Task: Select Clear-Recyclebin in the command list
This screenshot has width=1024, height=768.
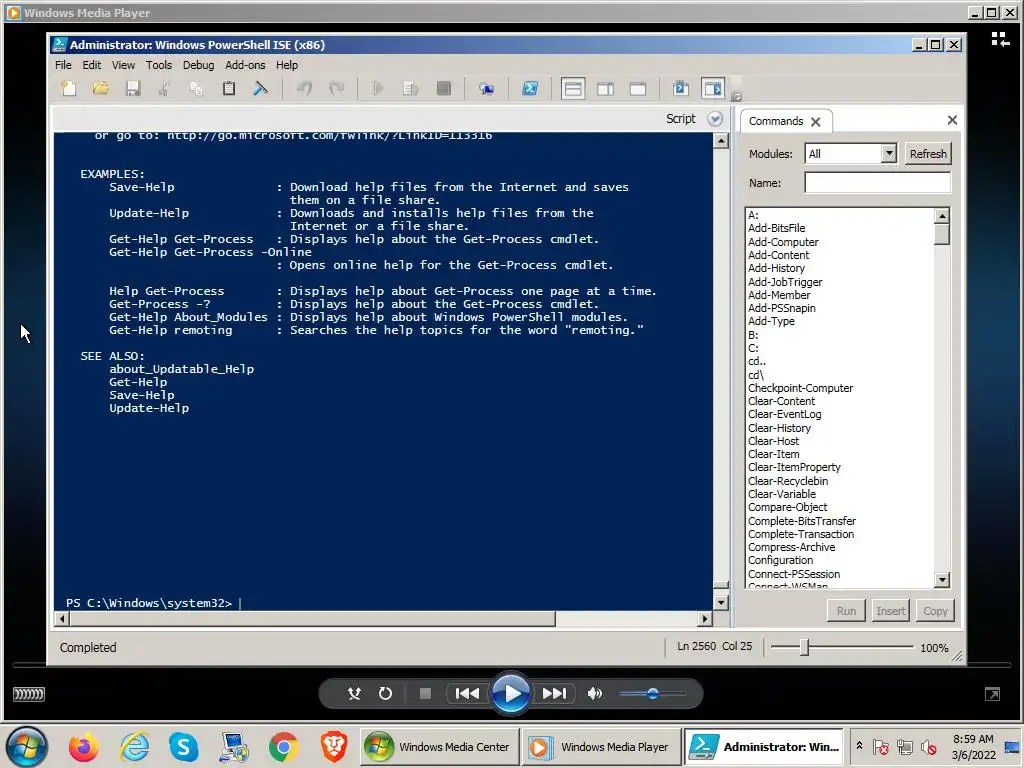Action: [788, 481]
